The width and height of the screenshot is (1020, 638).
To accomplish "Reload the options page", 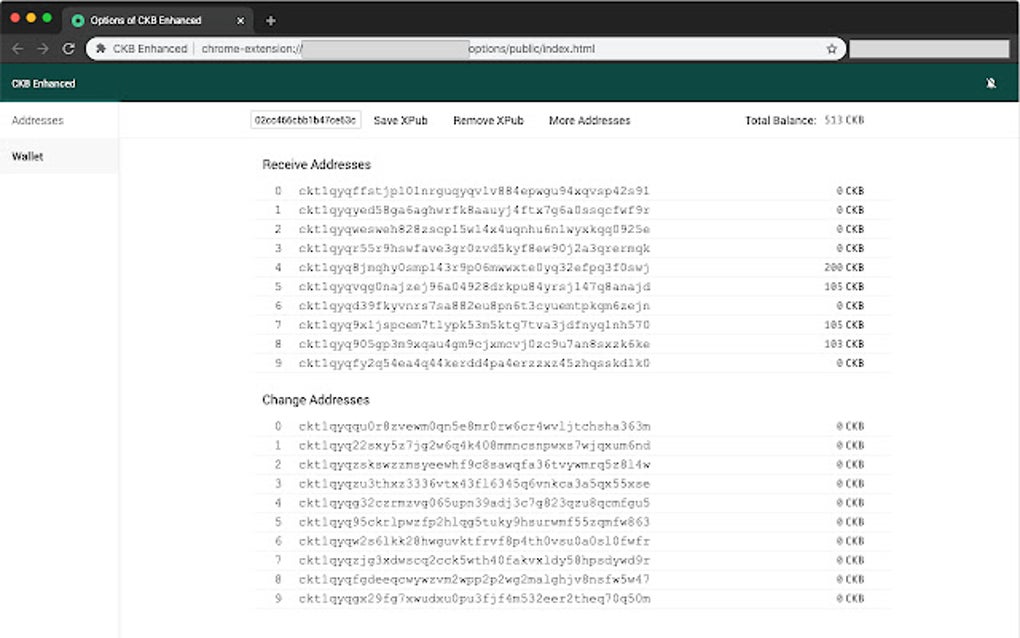I will pos(67,47).
